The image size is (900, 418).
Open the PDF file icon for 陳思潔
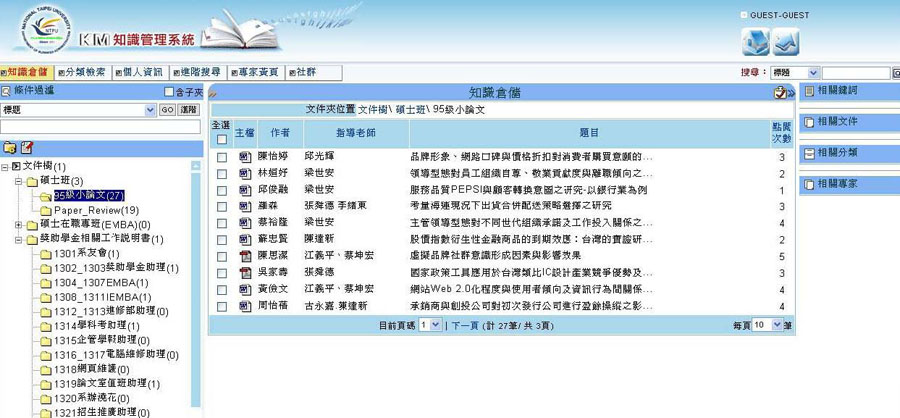(244, 256)
